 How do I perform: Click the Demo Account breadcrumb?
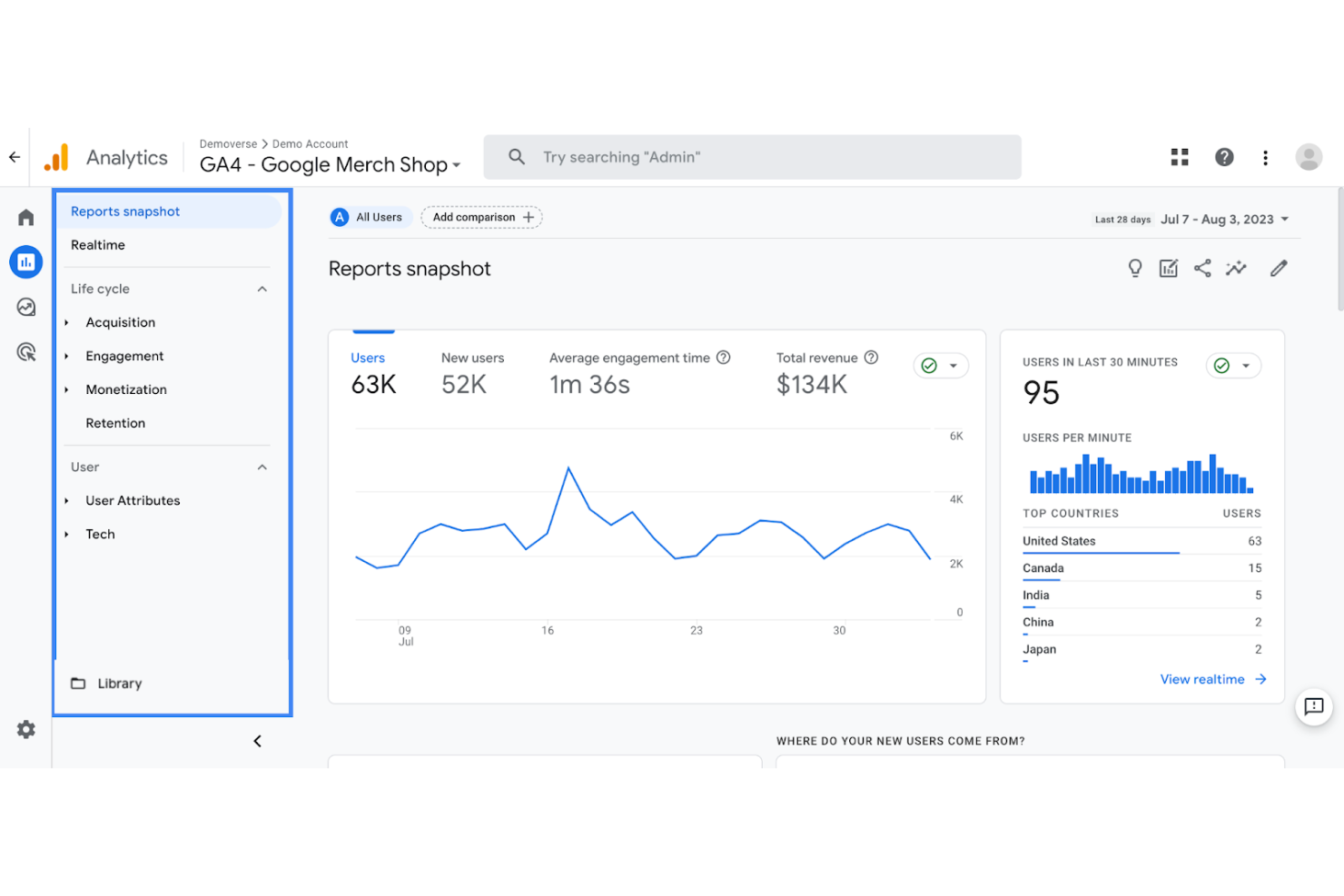click(x=310, y=143)
